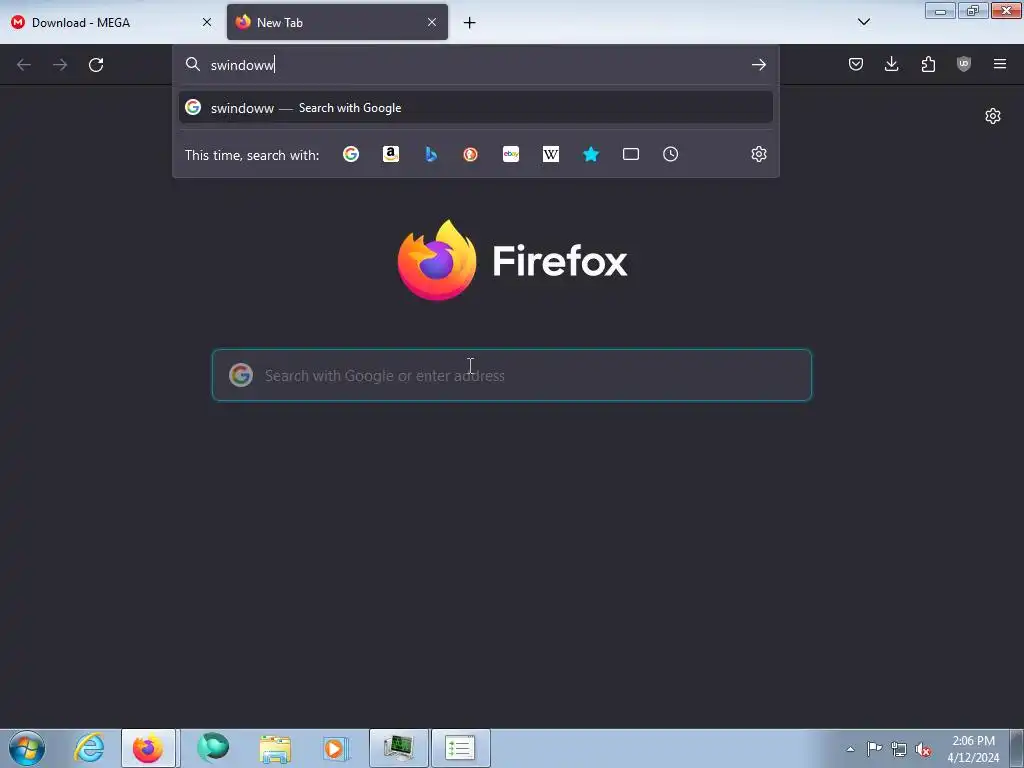Search this time with Amazon
The image size is (1024, 768).
pos(391,154)
